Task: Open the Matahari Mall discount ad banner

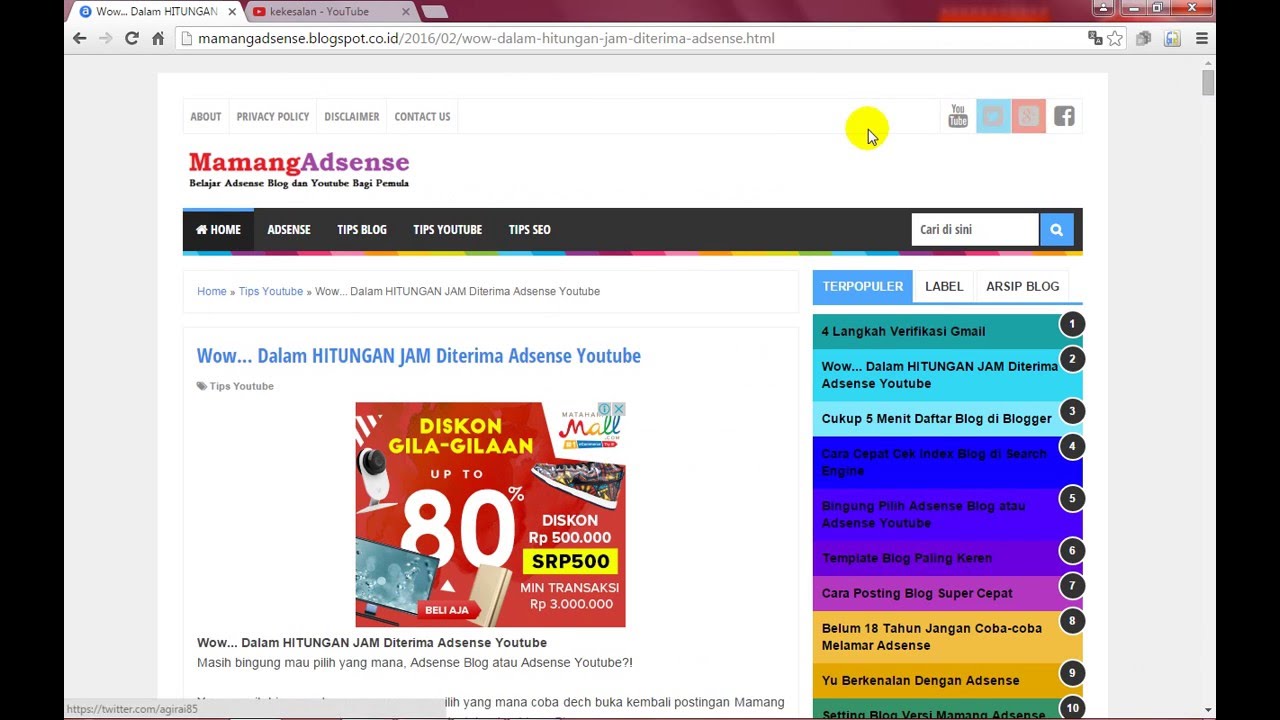Action: (x=490, y=515)
